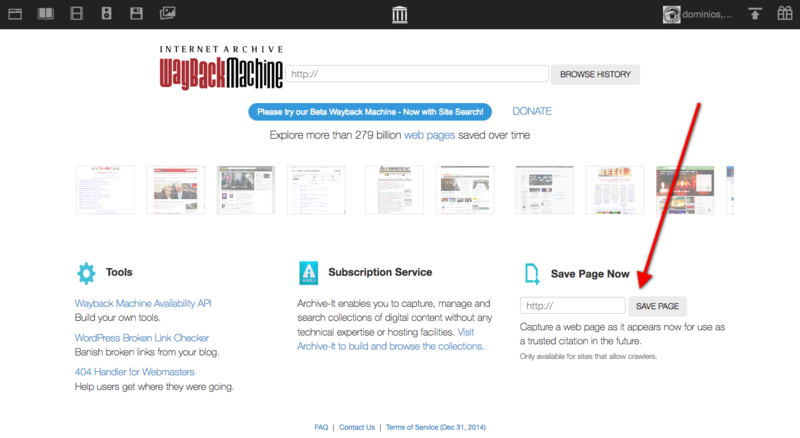
Task: Open the Contact Us footer link
Action: coord(357,427)
